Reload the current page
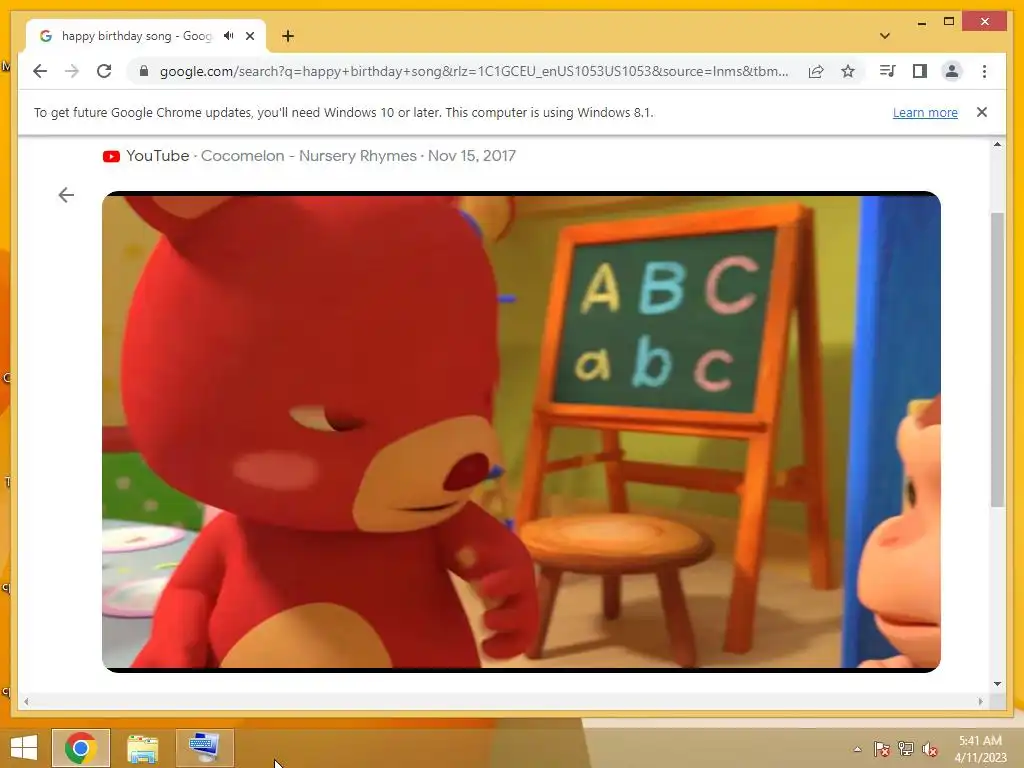 click(x=104, y=71)
